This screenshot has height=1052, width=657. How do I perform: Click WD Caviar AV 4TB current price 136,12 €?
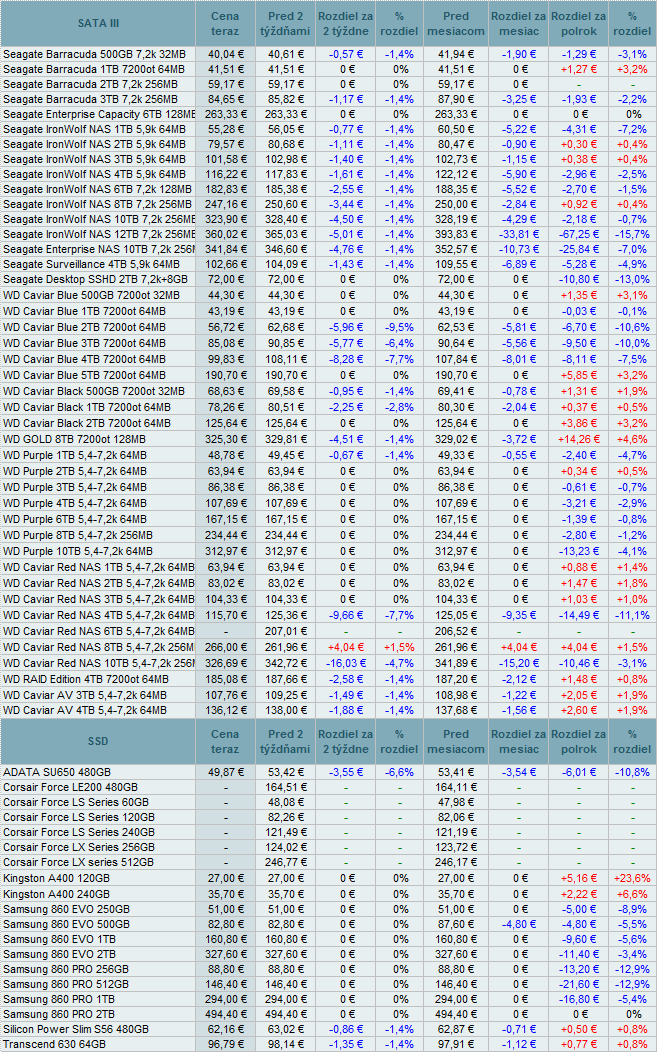(x=225, y=711)
